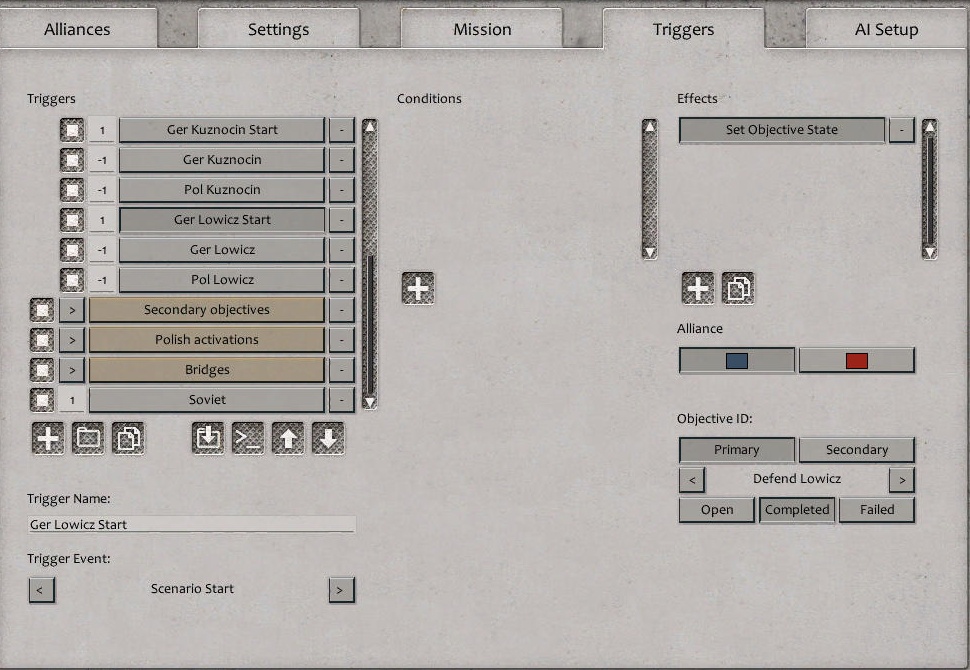Import triggers with the download-tray icon
This screenshot has width=970, height=670.
[x=208, y=439]
